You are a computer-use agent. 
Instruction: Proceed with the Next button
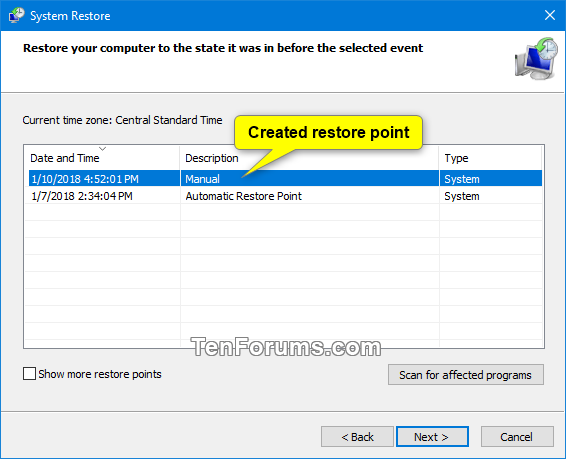432,437
